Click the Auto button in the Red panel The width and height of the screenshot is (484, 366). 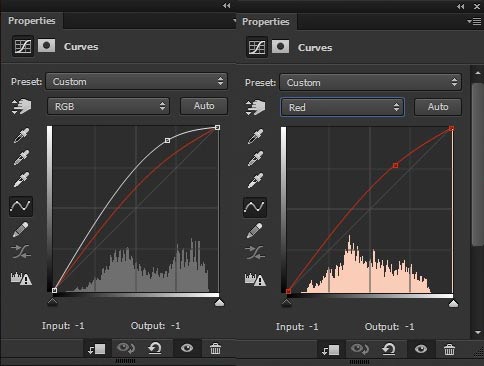(x=438, y=107)
